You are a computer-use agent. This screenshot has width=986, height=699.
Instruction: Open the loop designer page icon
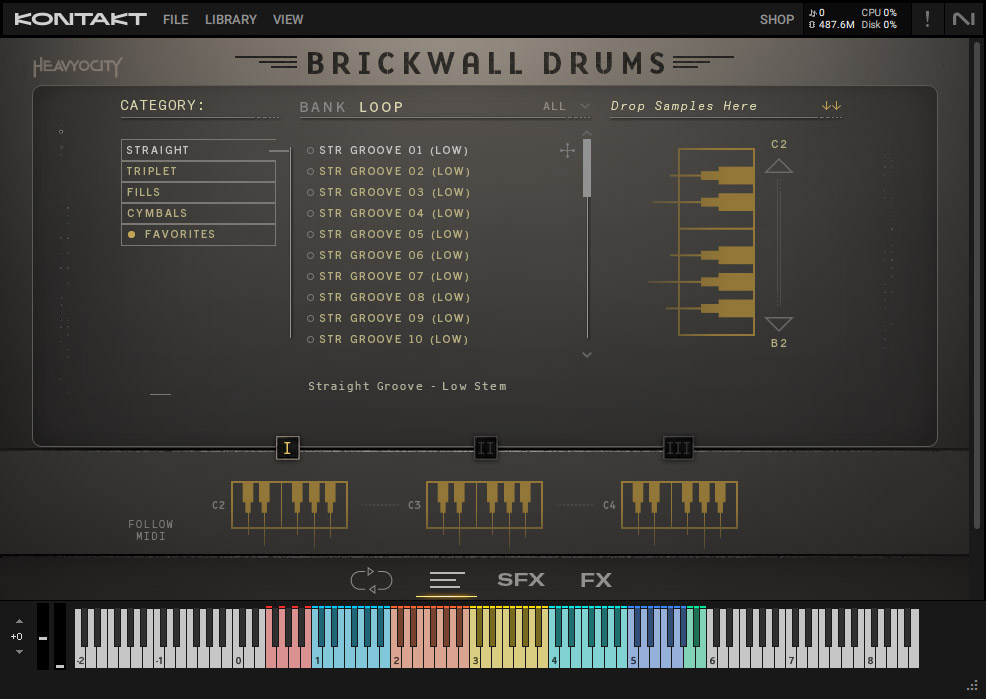[372, 580]
